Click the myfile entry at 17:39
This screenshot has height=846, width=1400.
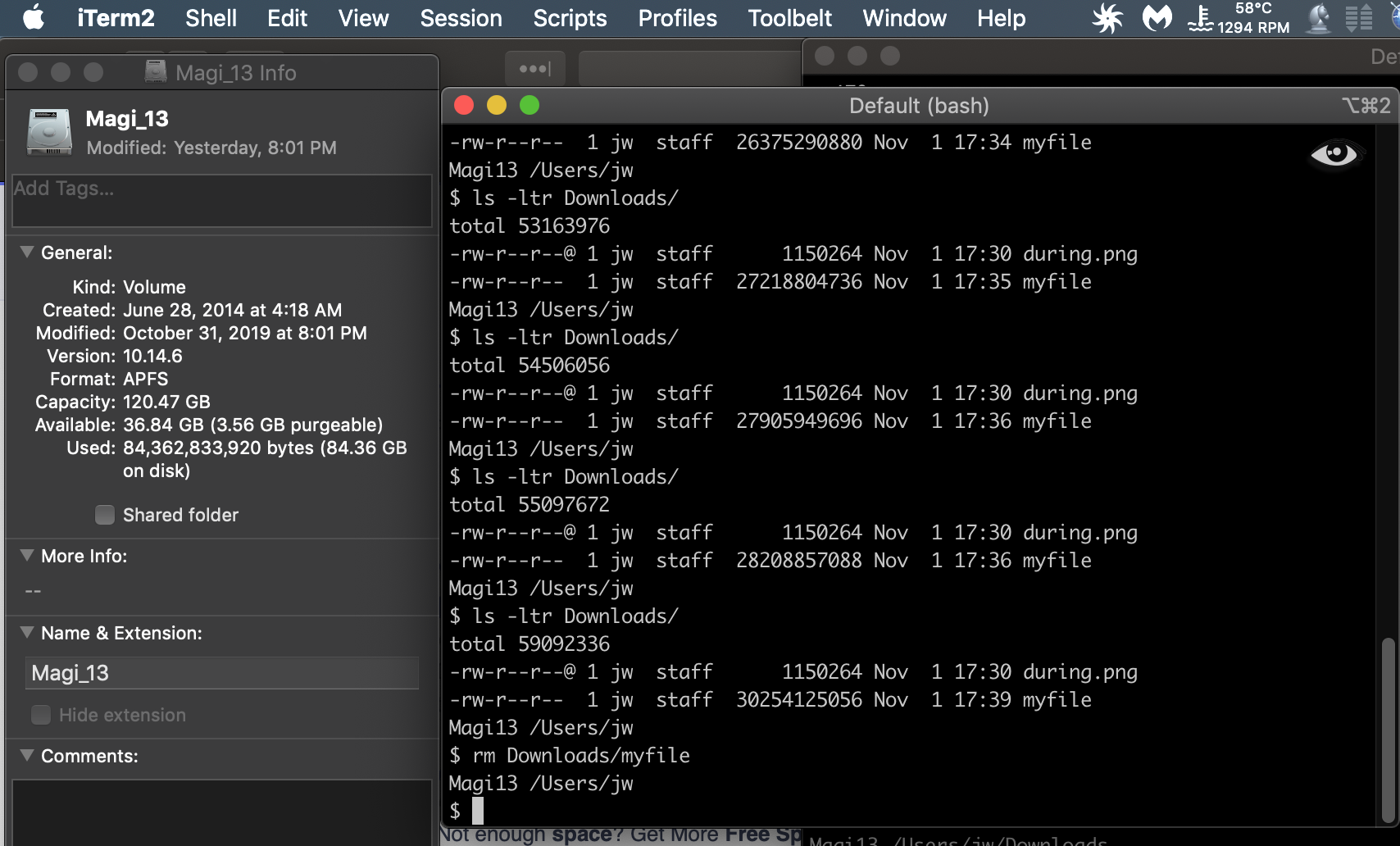770,699
